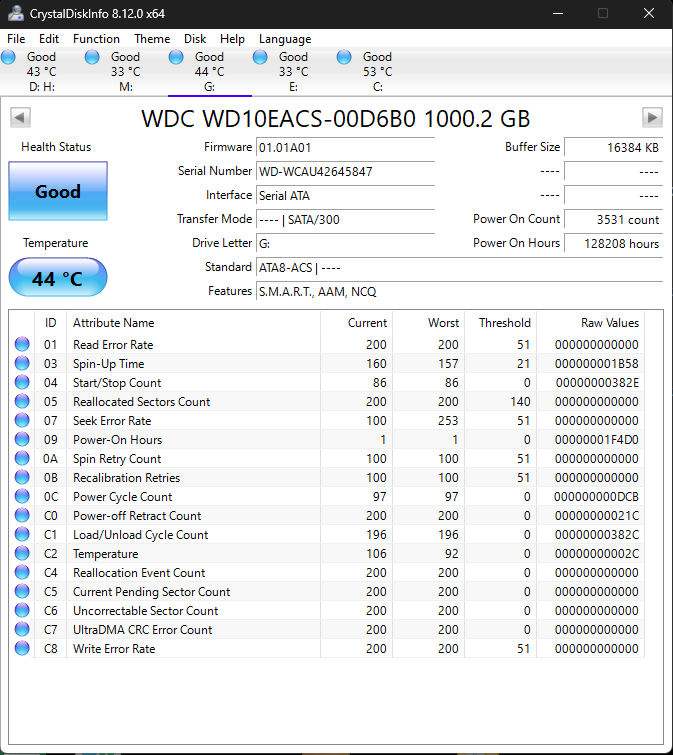The image size is (673, 755).
Task: Click status orb for Uncorrectable Sector Count
Action: click(22, 610)
